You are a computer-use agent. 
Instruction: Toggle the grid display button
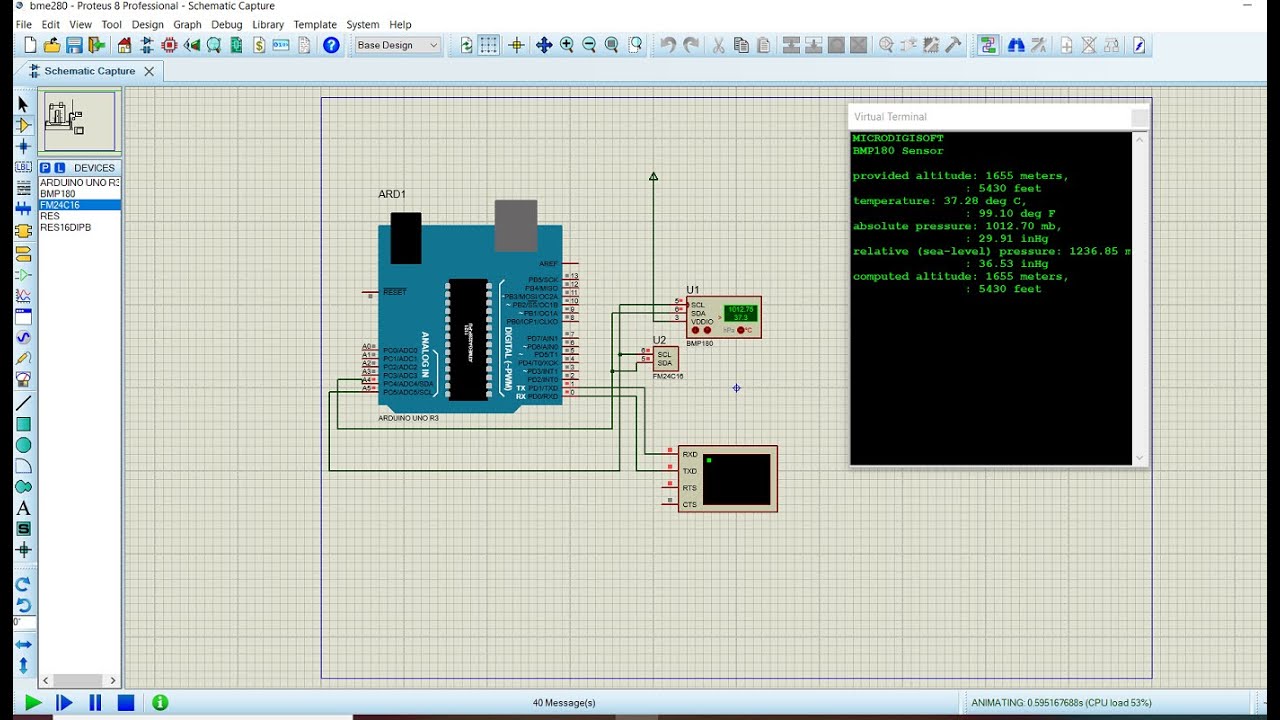click(x=489, y=45)
